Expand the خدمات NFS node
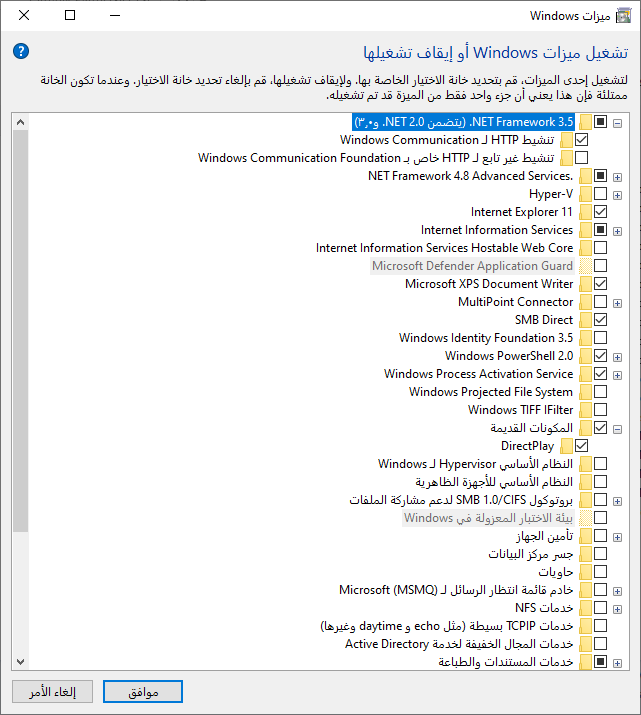 [x=617, y=610]
